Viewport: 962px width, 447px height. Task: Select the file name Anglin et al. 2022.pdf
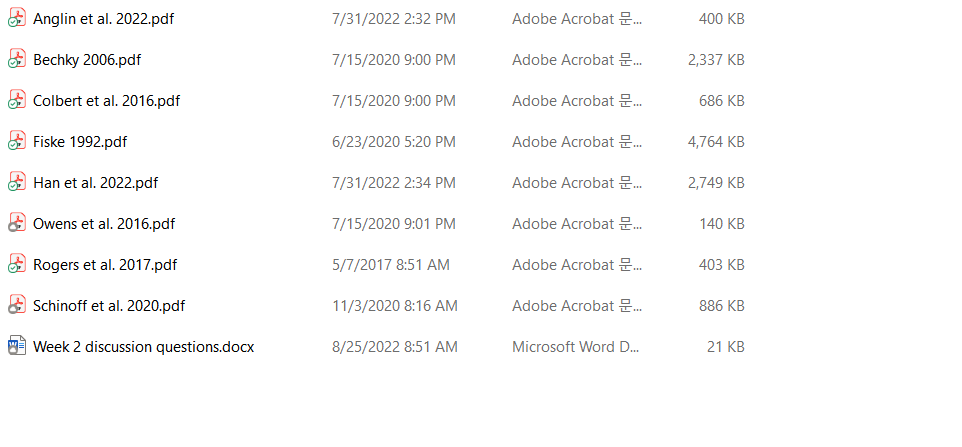click(103, 19)
